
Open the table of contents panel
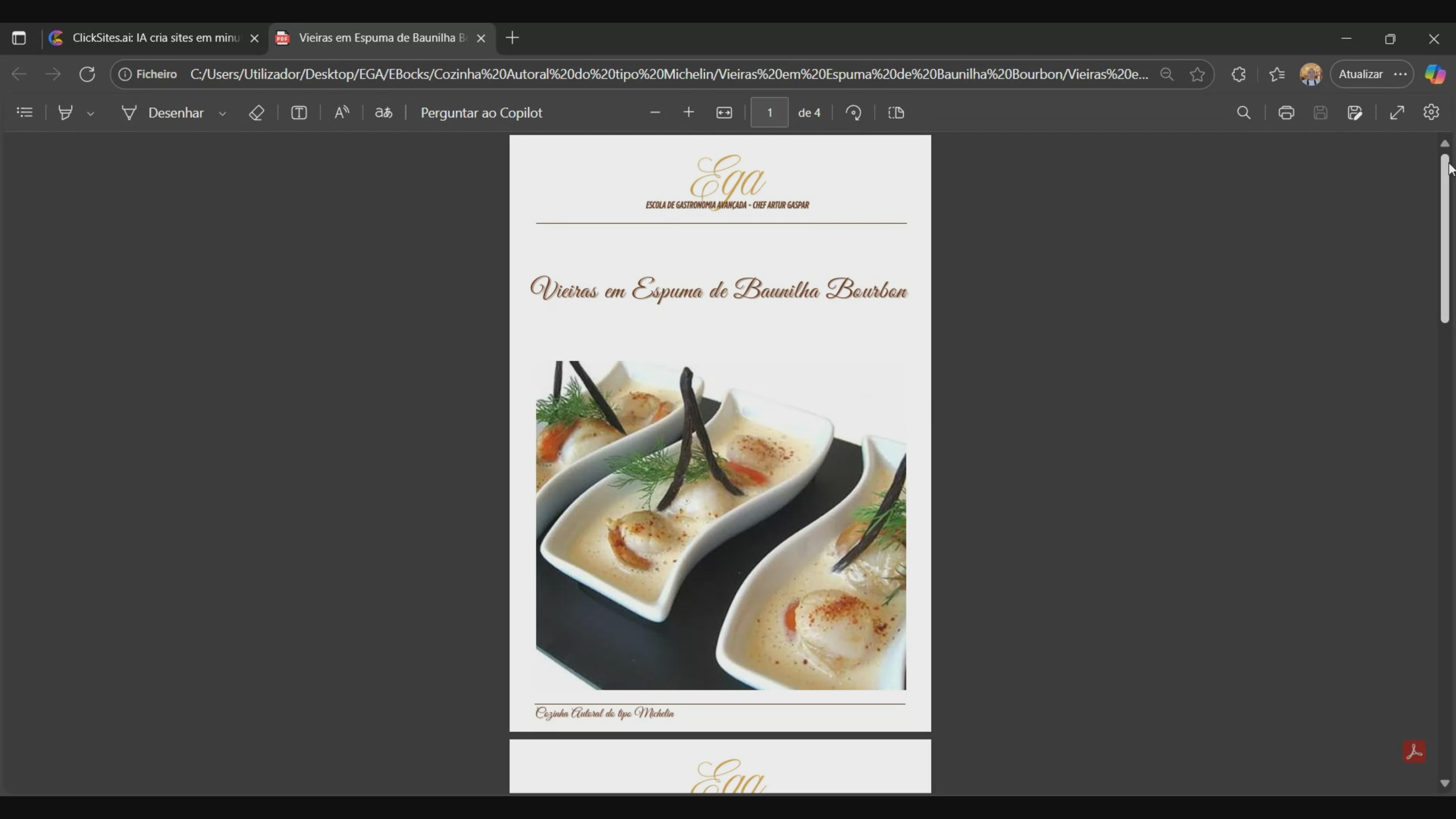[24, 112]
